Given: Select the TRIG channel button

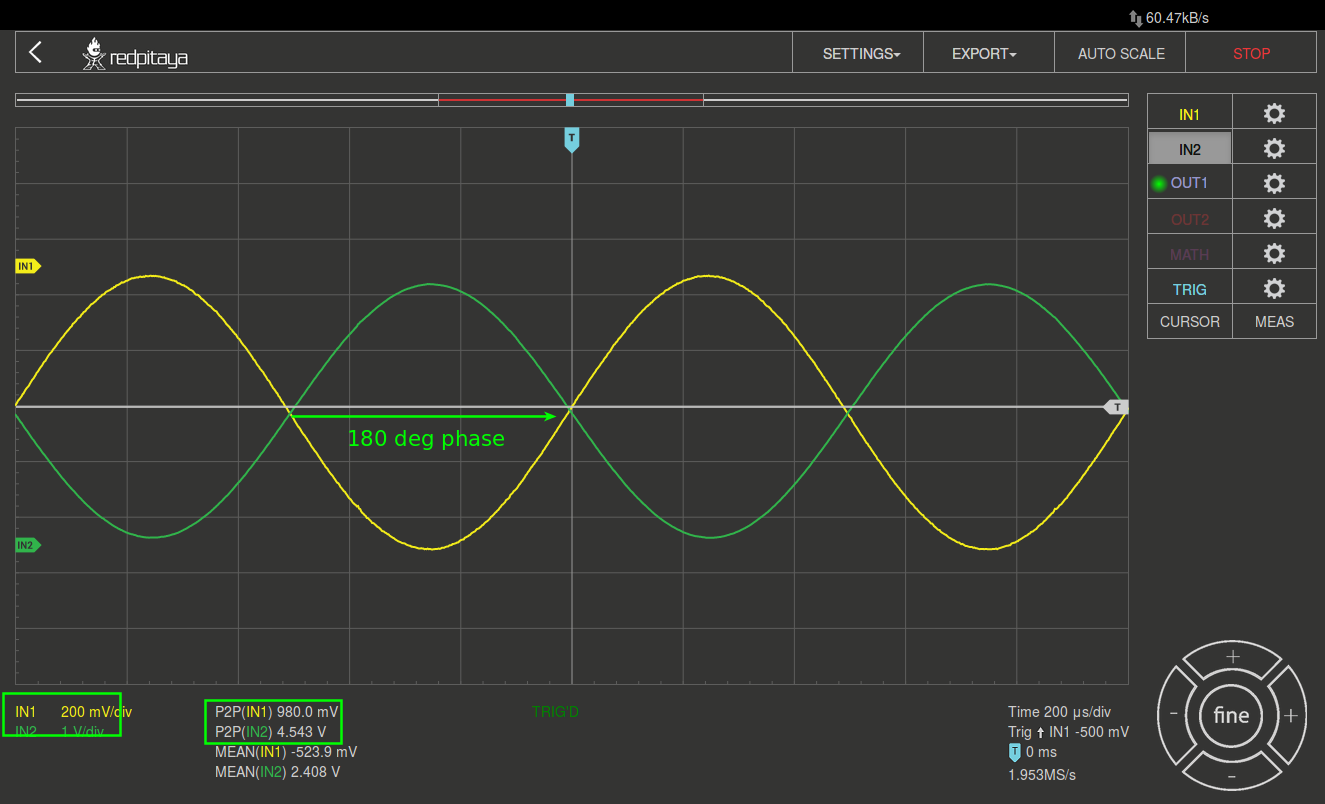Looking at the screenshot, I should tap(1189, 289).
